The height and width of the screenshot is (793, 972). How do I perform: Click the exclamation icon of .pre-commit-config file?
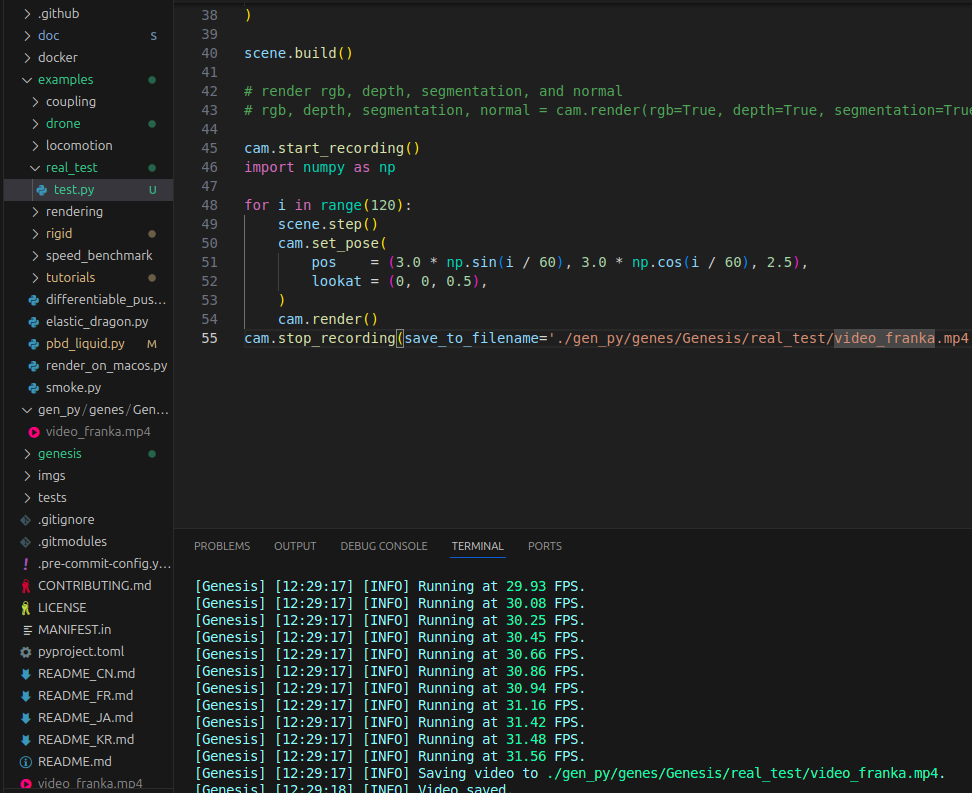26,564
